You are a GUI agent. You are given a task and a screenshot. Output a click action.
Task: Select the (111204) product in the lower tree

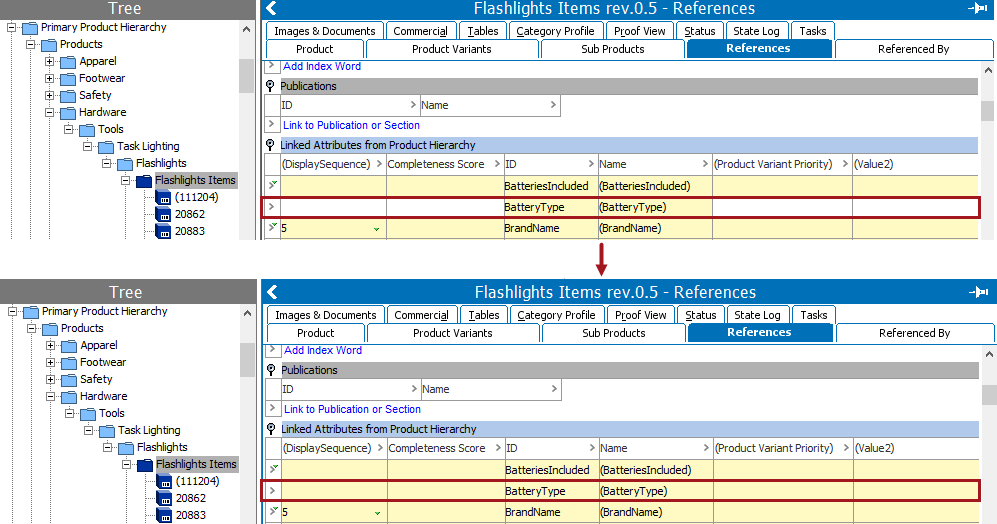coord(196,481)
